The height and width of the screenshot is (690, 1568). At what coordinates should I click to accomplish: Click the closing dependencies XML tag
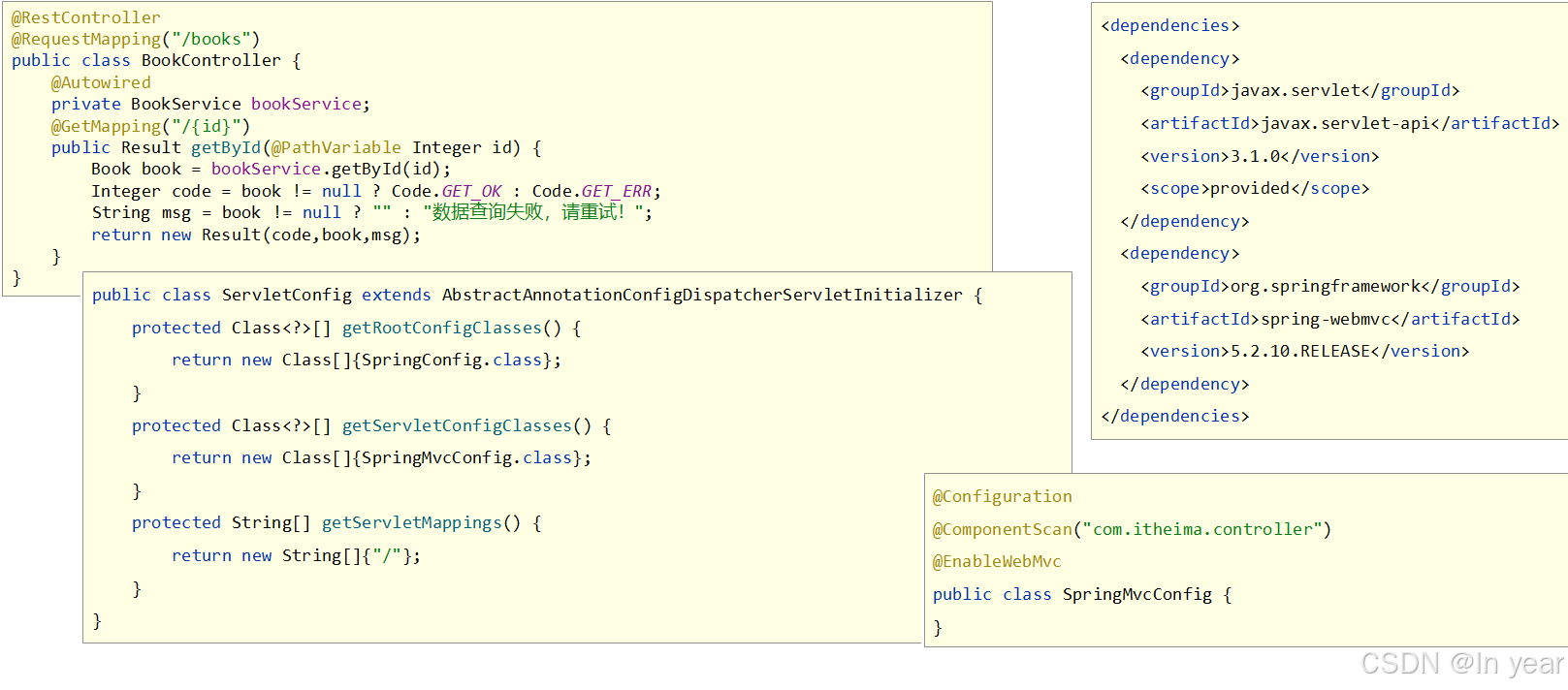(x=1174, y=416)
